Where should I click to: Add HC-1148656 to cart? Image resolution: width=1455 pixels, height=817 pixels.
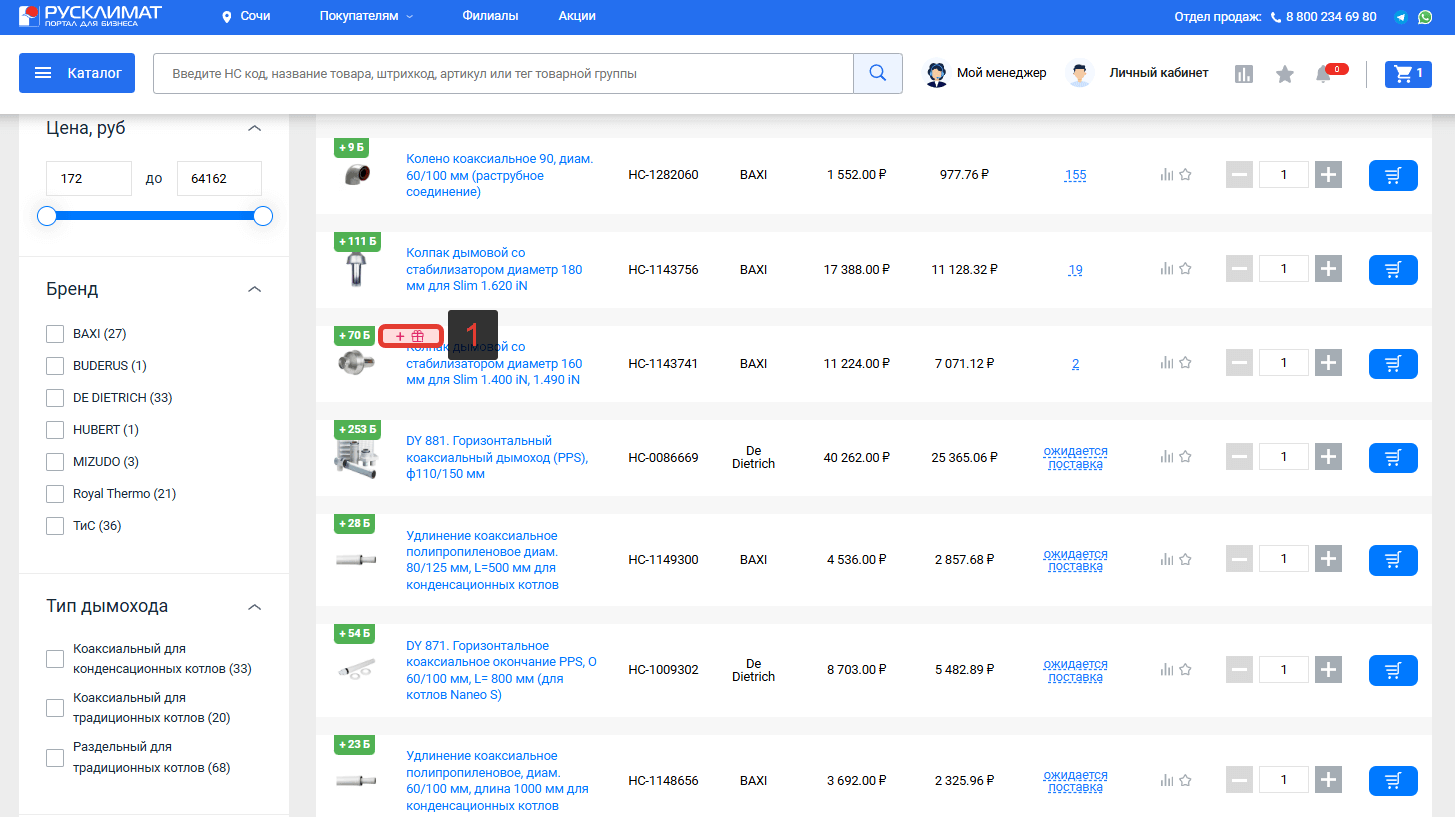point(1393,780)
